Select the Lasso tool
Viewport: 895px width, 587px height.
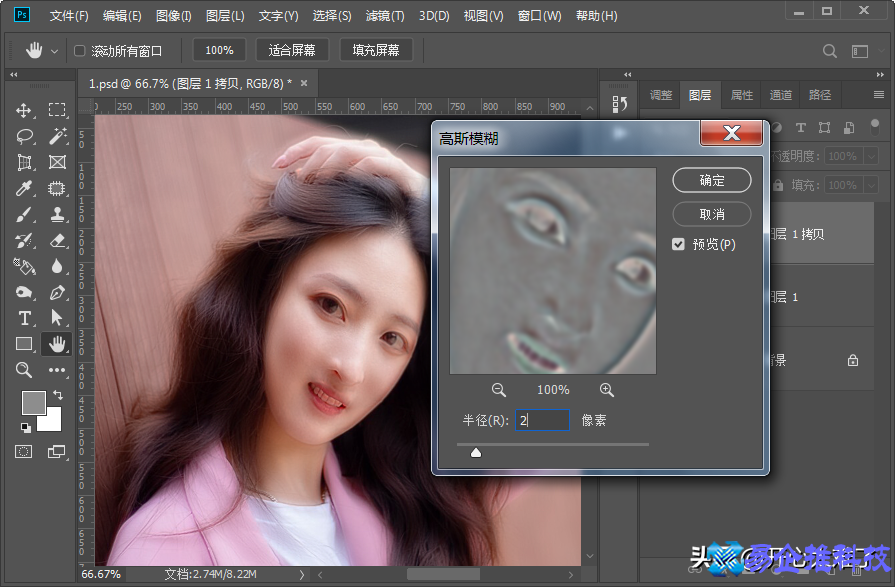24,137
